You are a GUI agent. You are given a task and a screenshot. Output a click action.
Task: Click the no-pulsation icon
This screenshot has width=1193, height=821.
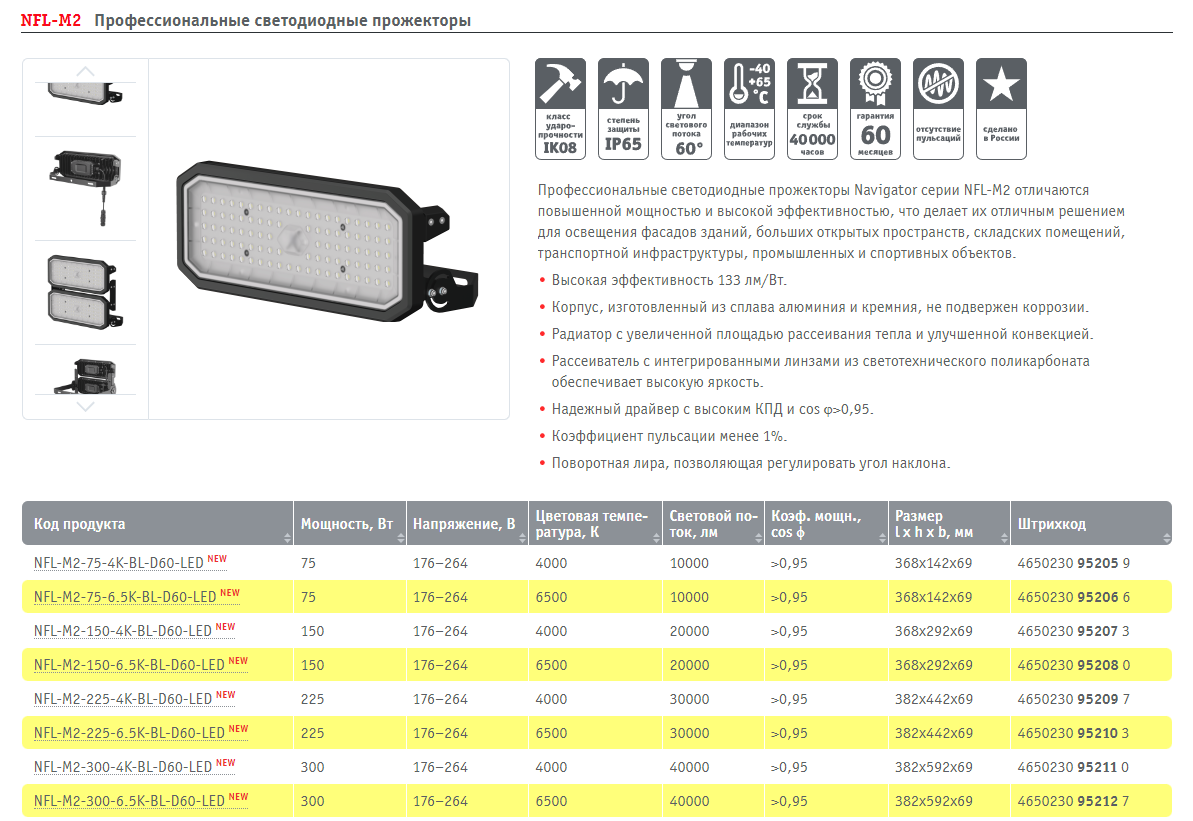pos(938,109)
